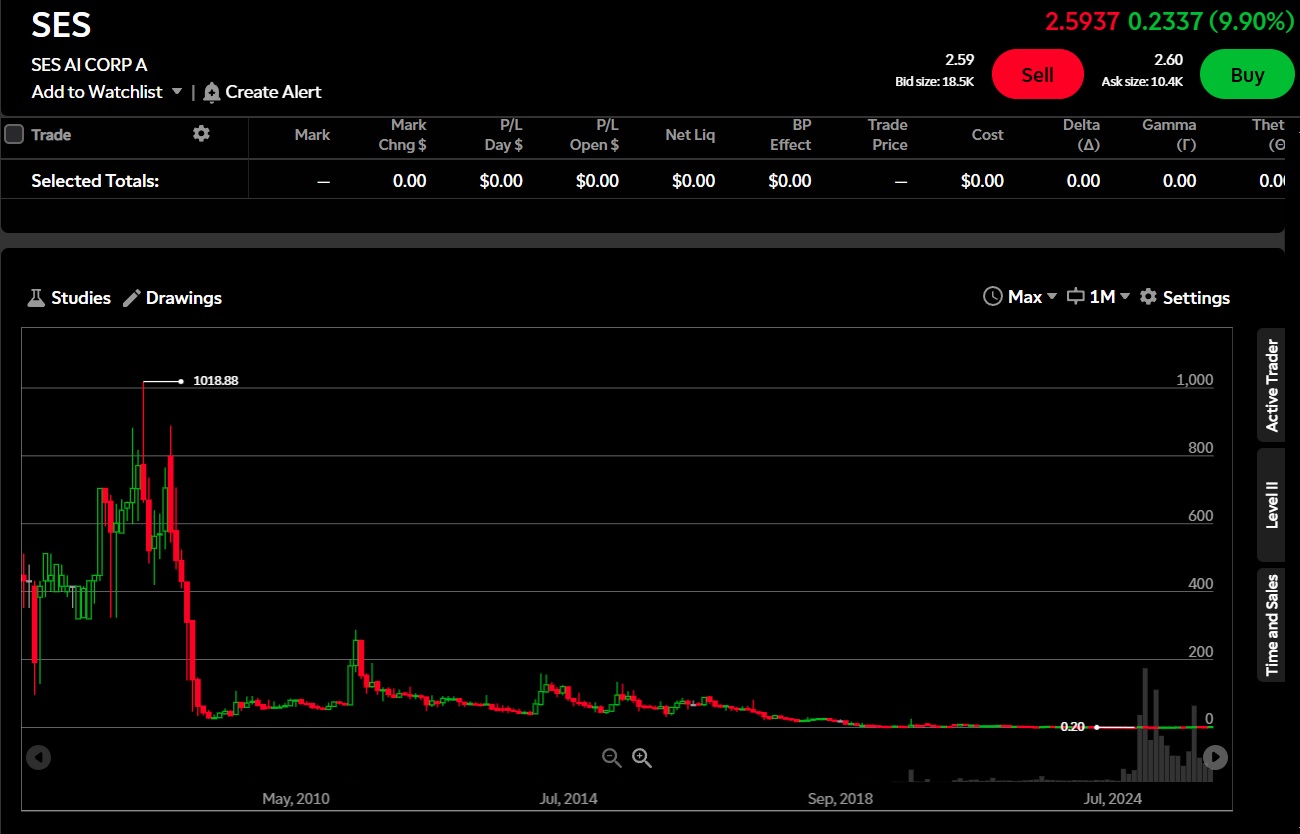Screen dimensions: 1300x834
Task: Open the Drawings tools for the chart
Action: tap(172, 298)
